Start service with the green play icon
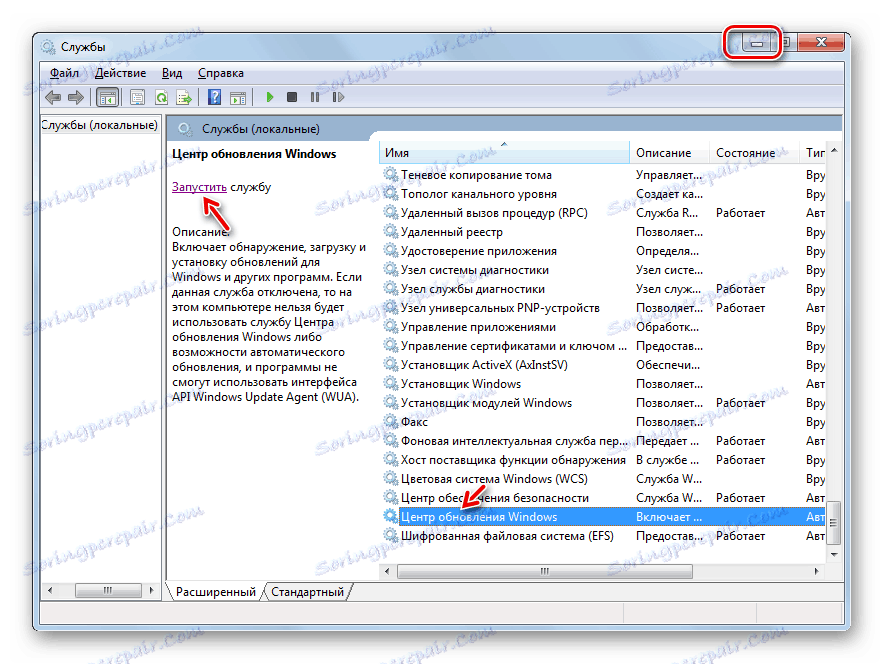The height and width of the screenshot is (664, 884). pos(270,98)
